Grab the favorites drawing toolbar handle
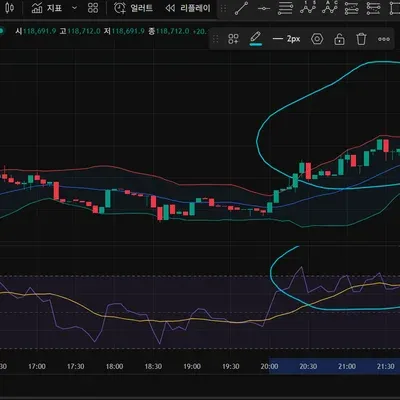 (x=223, y=9)
